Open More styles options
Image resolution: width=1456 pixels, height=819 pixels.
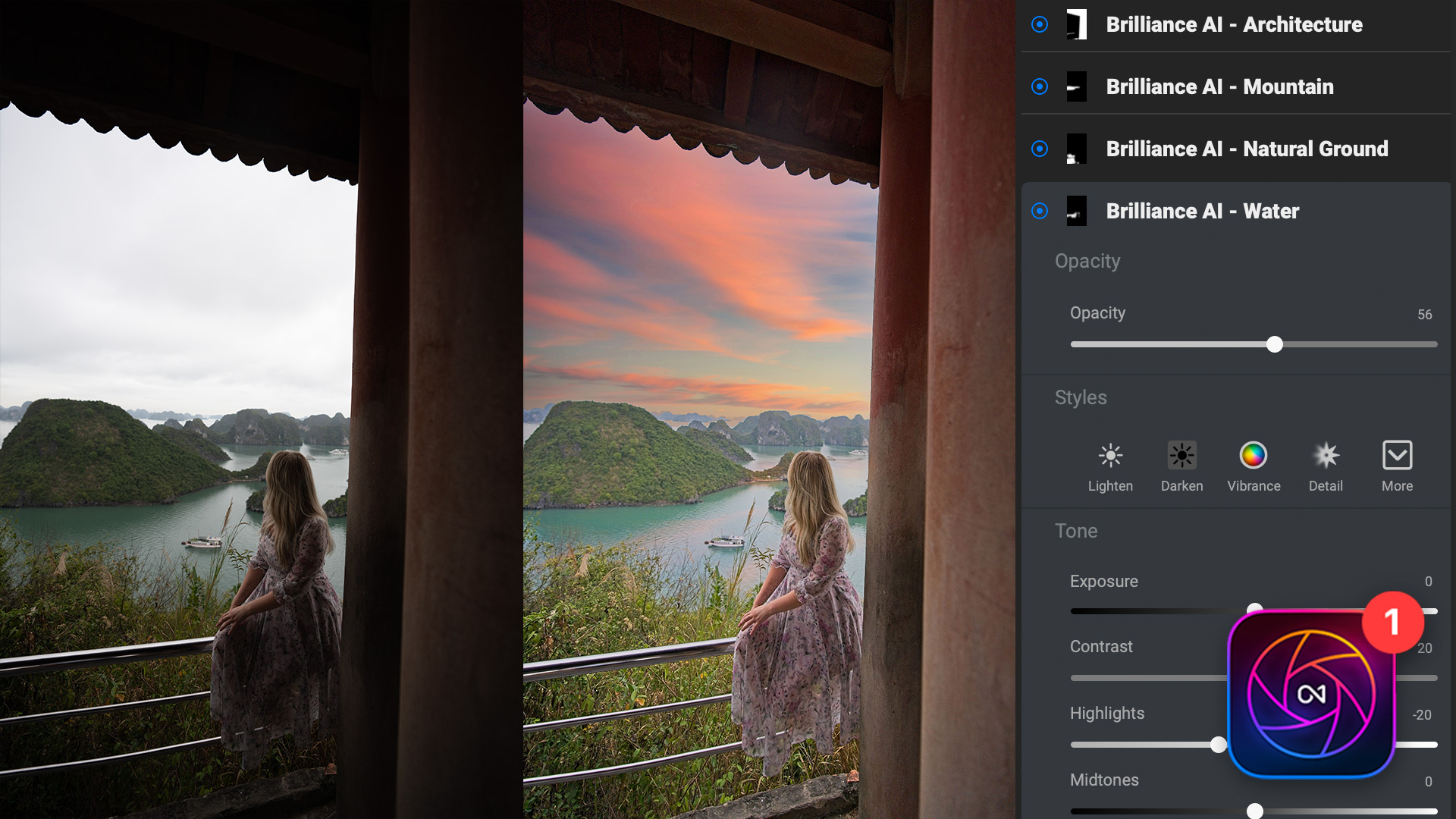(x=1397, y=455)
